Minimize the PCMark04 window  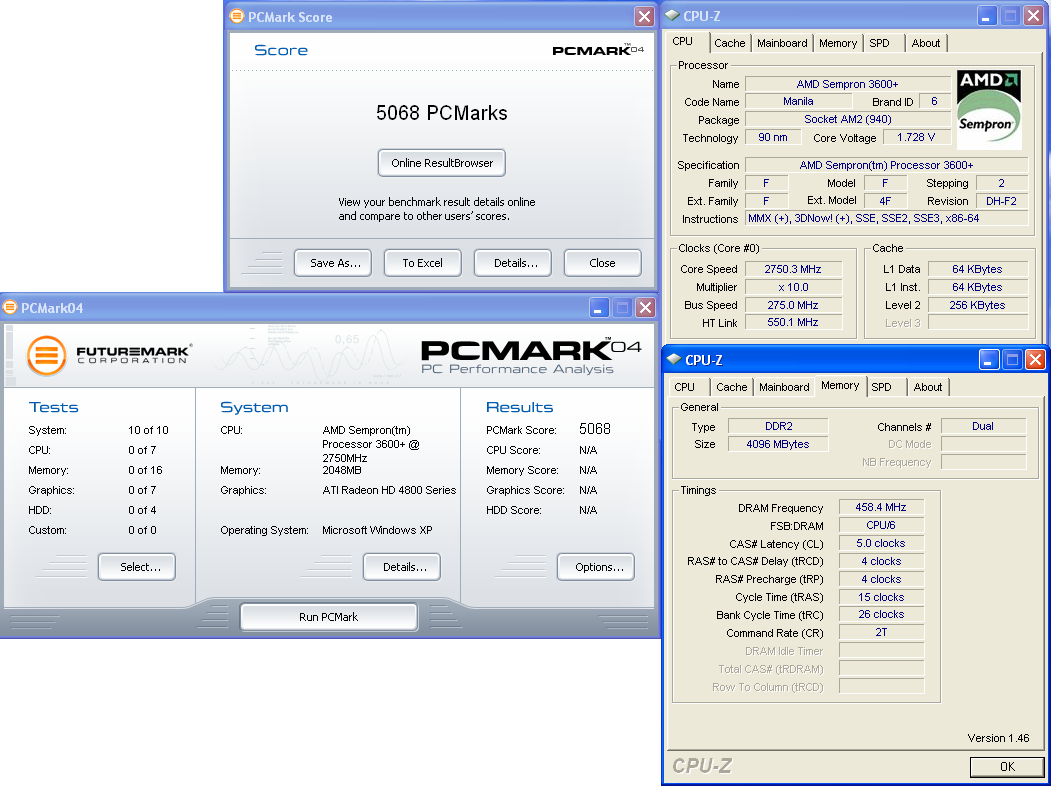[599, 308]
